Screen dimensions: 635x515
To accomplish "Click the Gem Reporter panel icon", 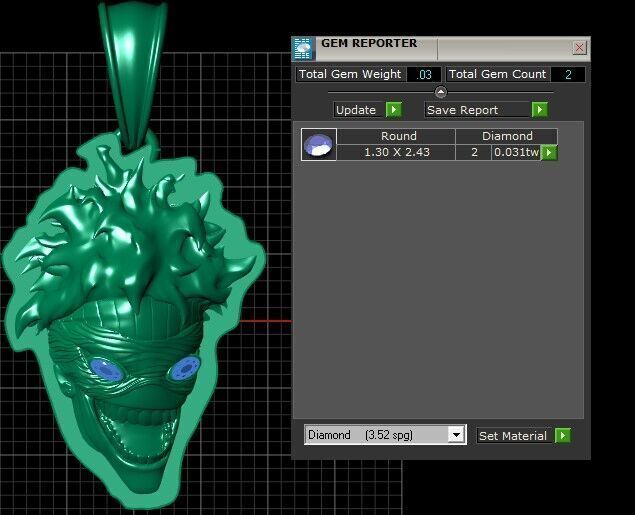I will [x=303, y=49].
